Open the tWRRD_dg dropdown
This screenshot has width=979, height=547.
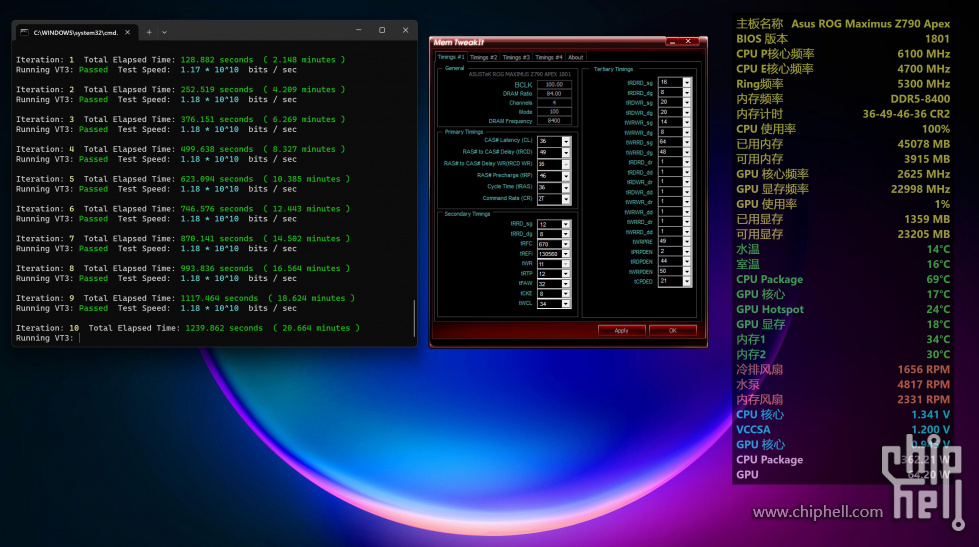pos(687,152)
